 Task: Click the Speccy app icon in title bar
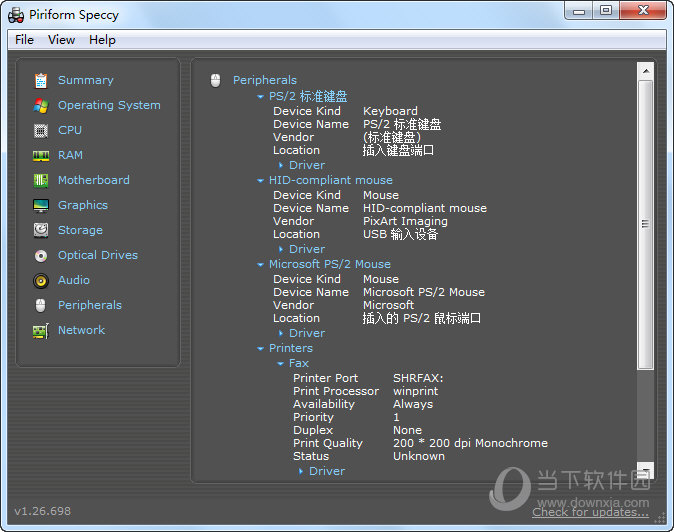pos(16,15)
